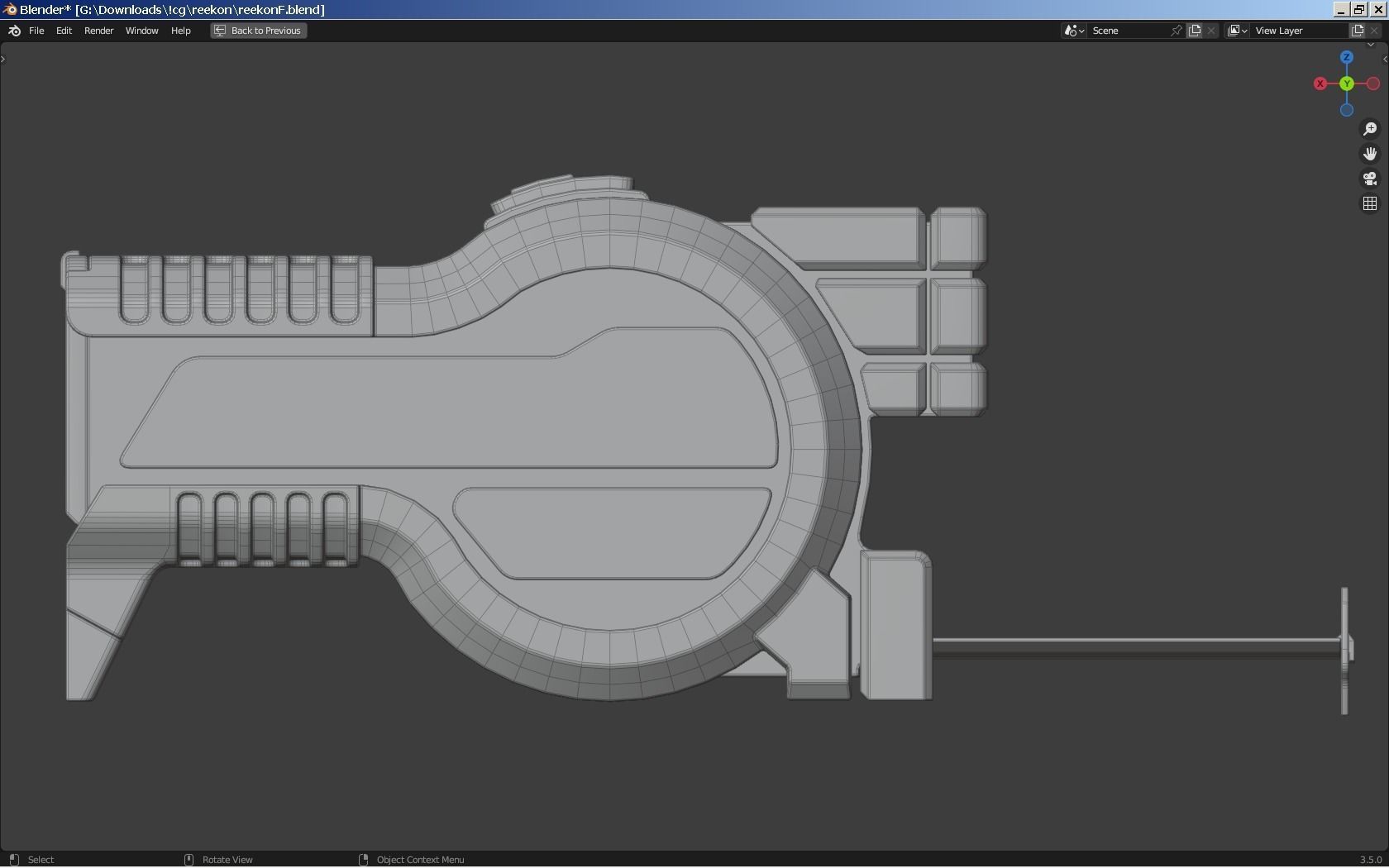Click the green Y axis gizmo
The width and height of the screenshot is (1389, 868).
(x=1347, y=83)
